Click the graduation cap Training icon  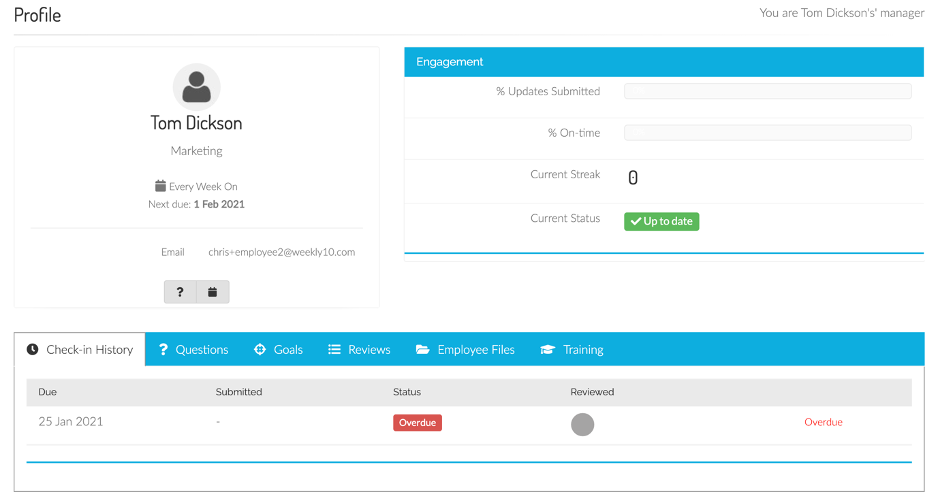[547, 350]
